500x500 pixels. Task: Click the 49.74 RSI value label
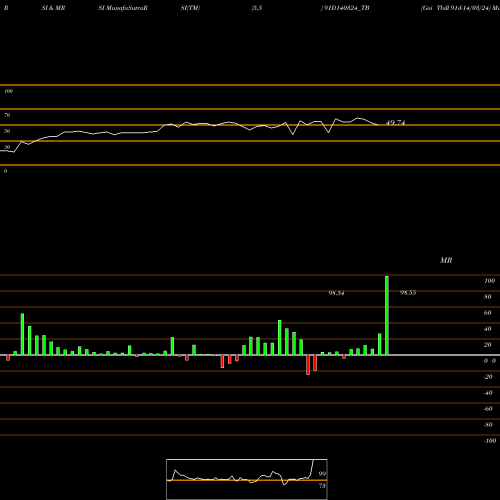point(395,123)
